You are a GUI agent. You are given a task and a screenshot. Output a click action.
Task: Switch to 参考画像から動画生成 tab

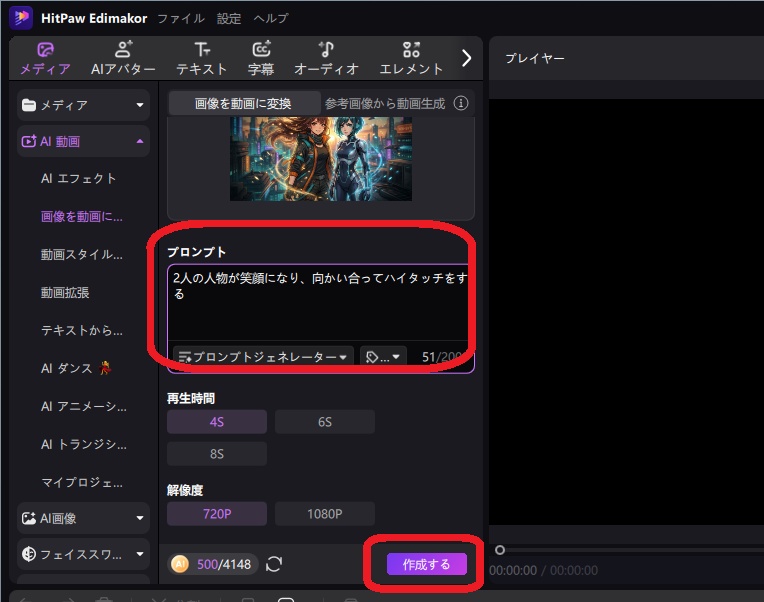(x=385, y=103)
